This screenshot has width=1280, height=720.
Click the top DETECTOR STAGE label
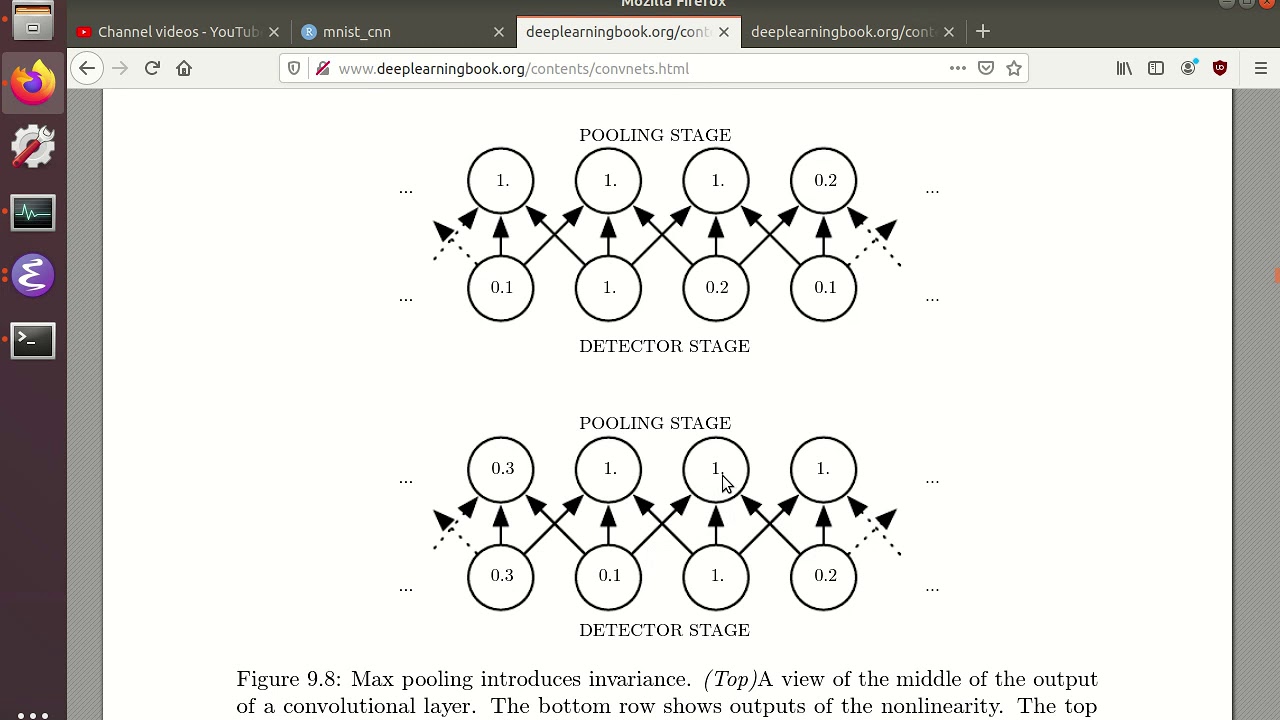(x=664, y=346)
